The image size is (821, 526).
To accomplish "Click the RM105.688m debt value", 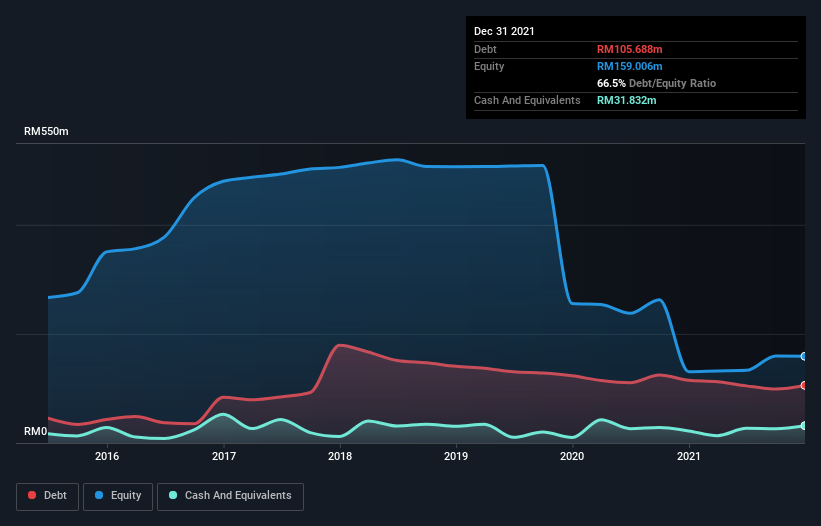I will (x=629, y=49).
